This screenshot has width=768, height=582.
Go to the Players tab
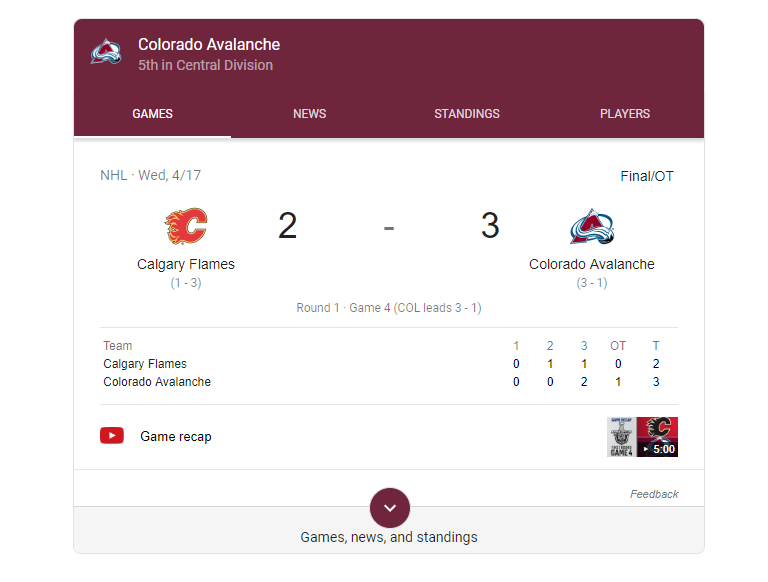pos(625,114)
